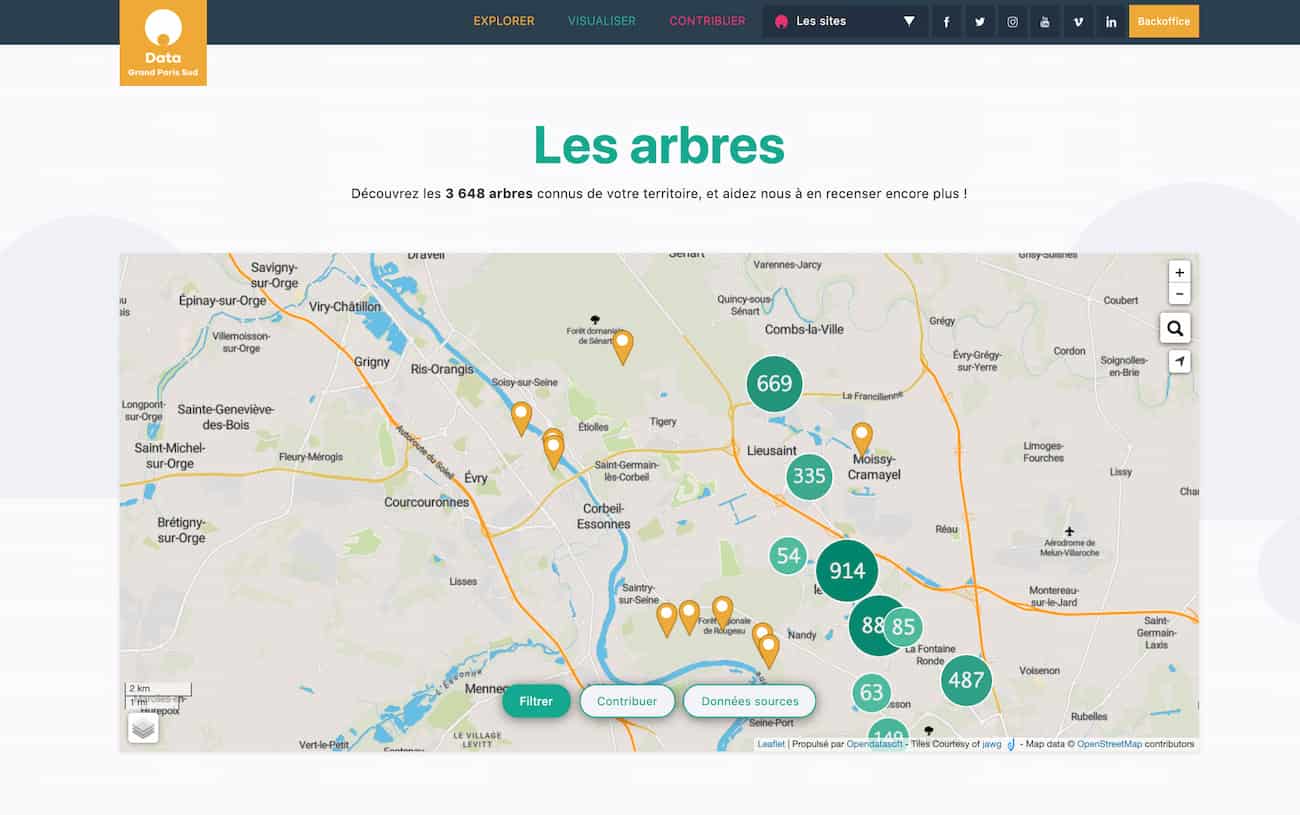Go to the VISUALISER menu
1300x815 pixels.
point(602,21)
